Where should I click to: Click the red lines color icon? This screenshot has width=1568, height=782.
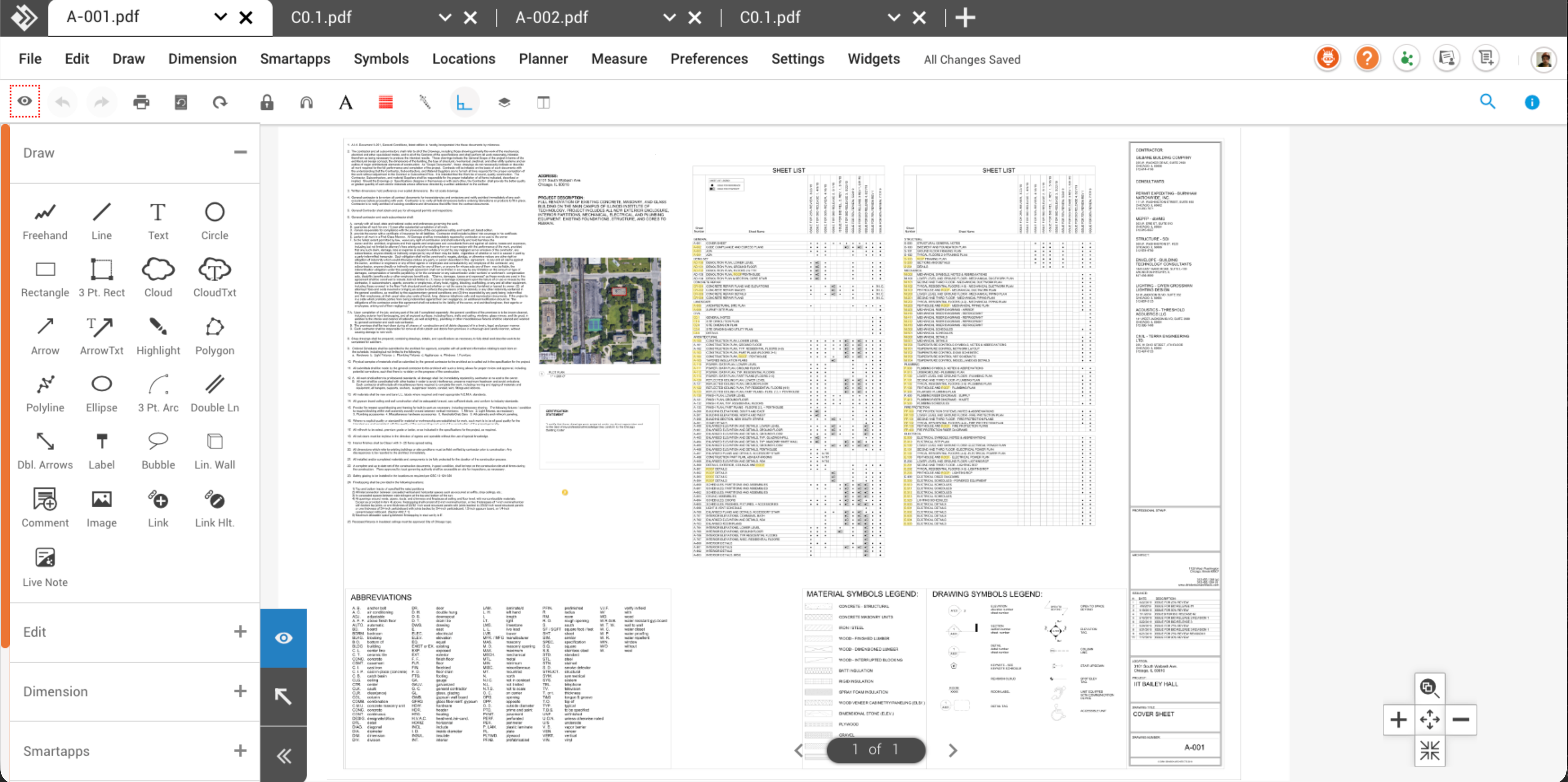click(x=385, y=102)
